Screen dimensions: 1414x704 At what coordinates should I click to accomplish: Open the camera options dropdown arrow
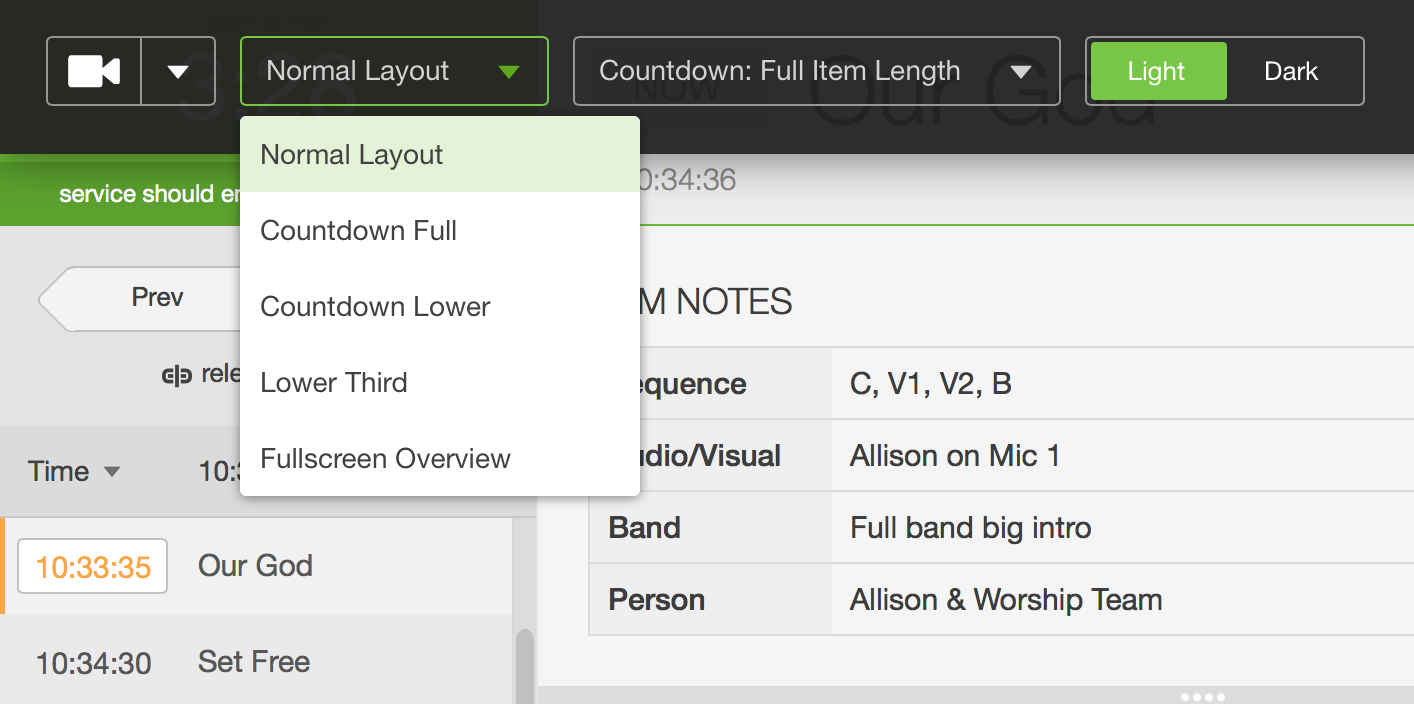click(177, 70)
